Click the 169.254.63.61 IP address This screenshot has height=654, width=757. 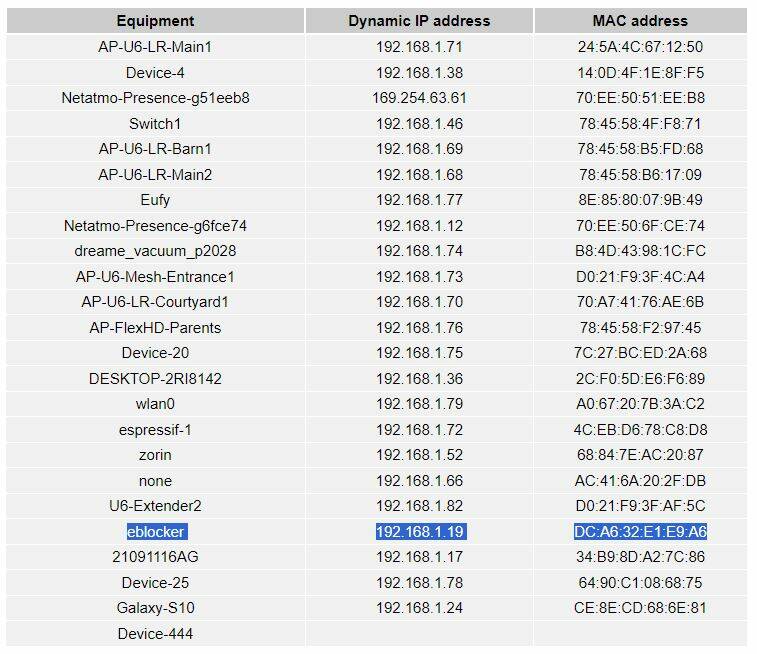pyautogui.click(x=420, y=98)
